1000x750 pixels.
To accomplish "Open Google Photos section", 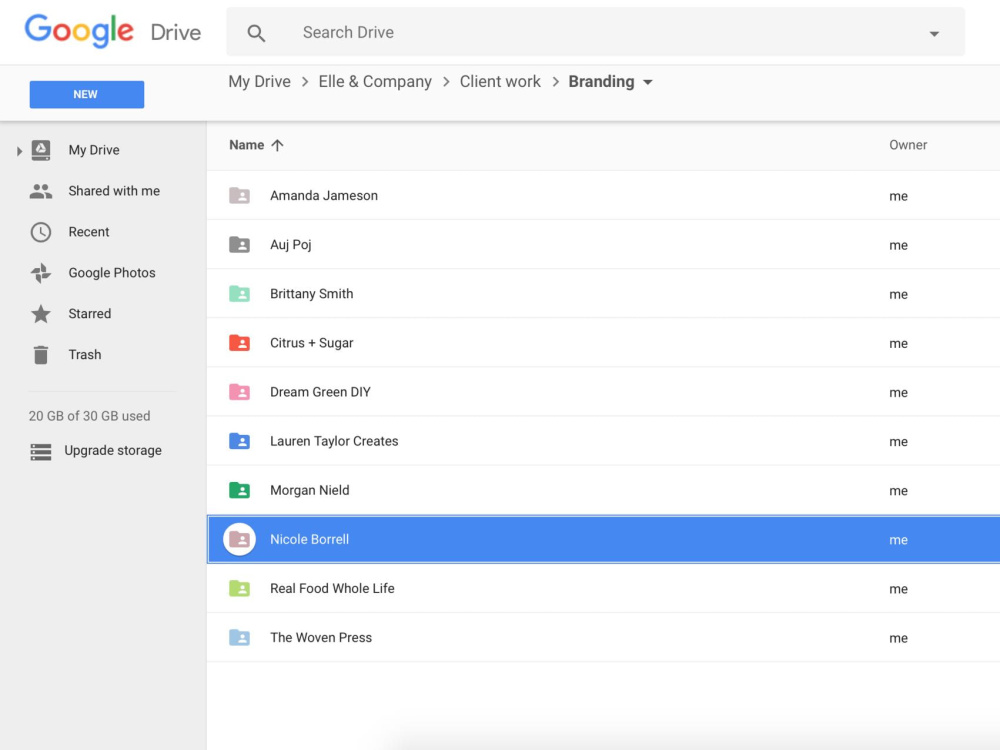I will [112, 273].
